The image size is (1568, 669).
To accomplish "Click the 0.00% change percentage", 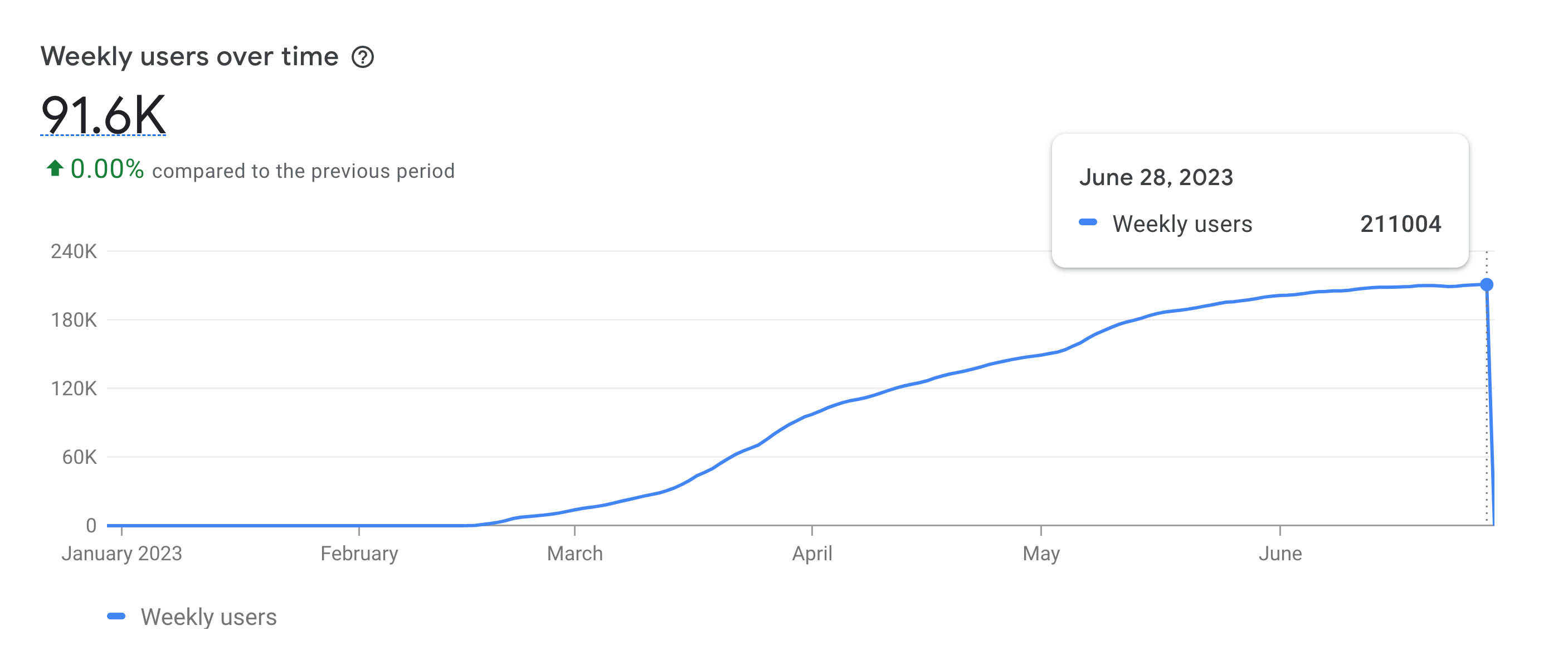I will 107,169.
